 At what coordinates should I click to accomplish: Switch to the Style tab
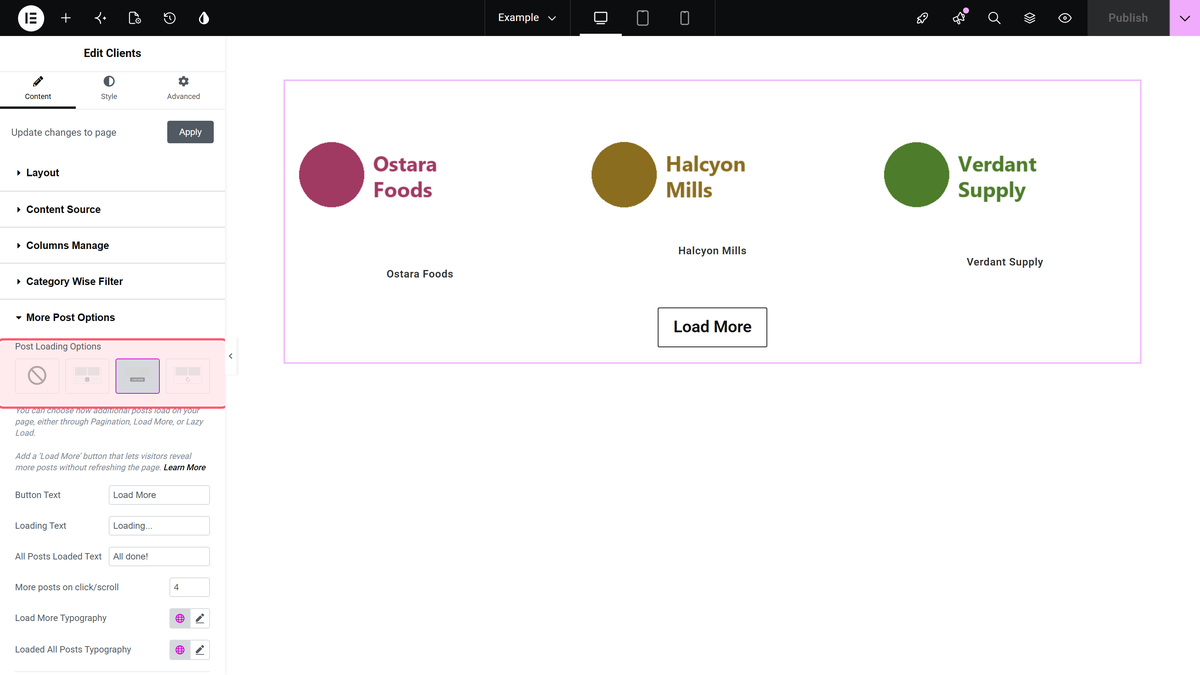click(x=109, y=88)
